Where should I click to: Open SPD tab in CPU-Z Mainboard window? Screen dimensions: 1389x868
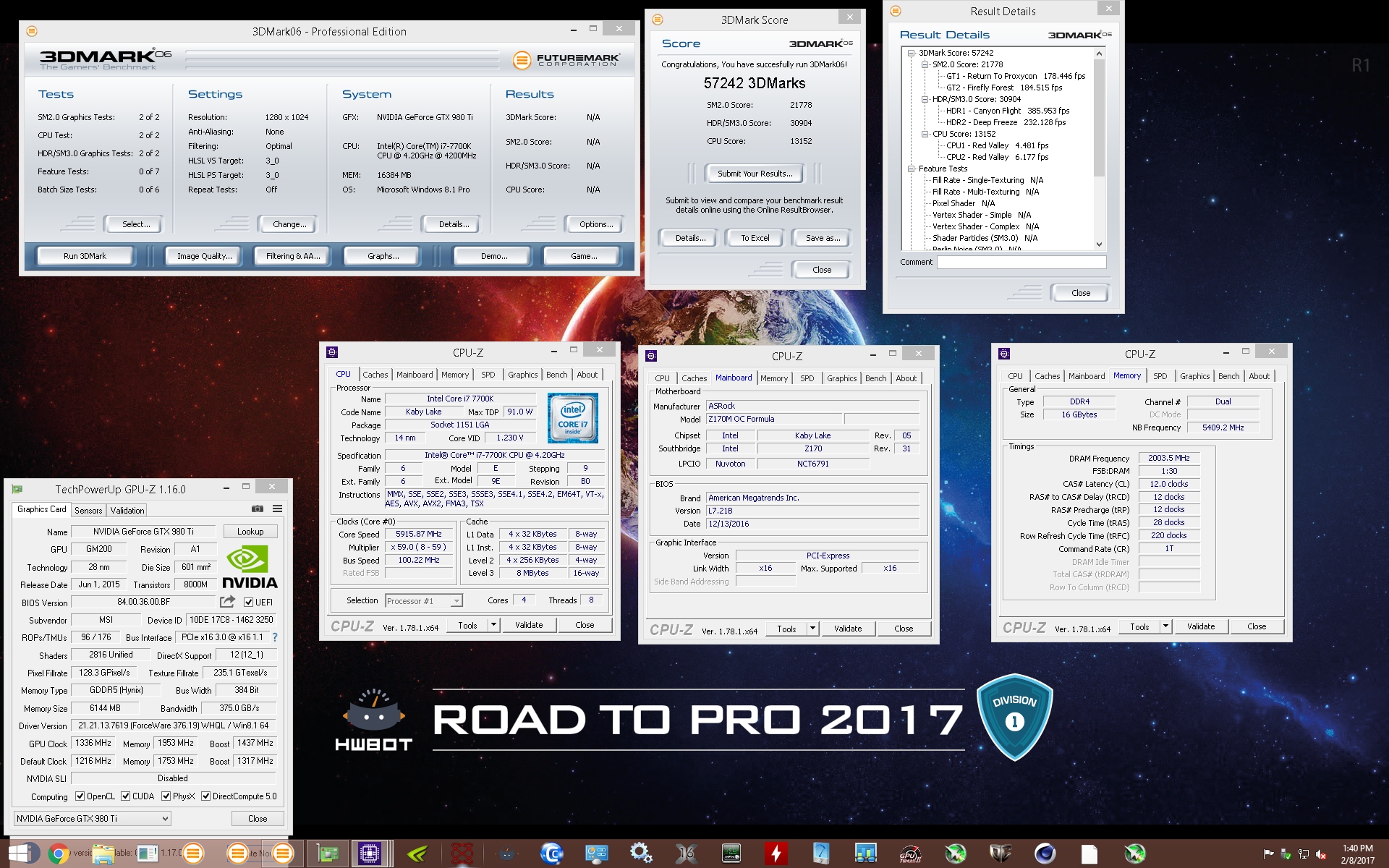click(807, 378)
